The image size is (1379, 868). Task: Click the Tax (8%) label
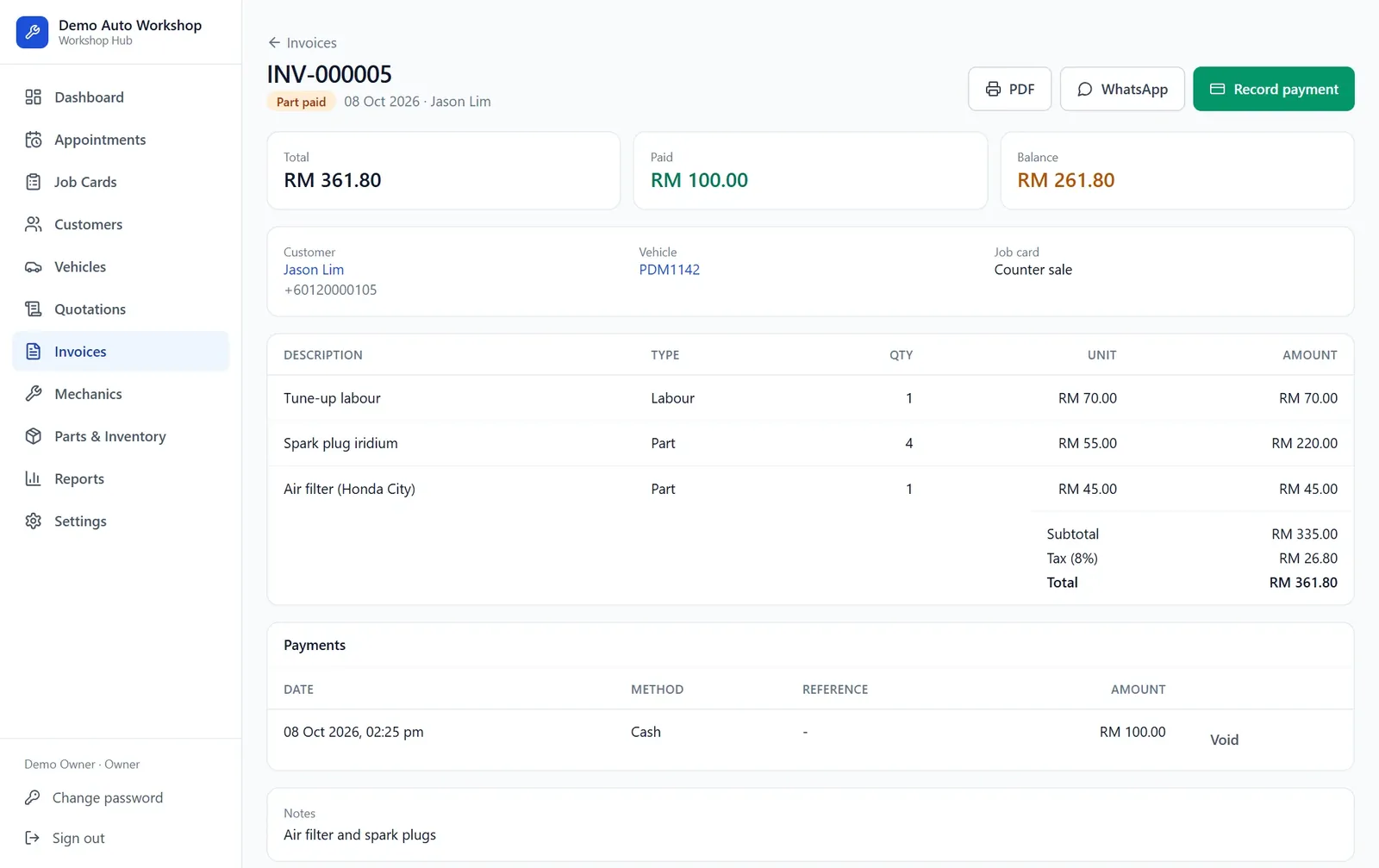point(1072,559)
